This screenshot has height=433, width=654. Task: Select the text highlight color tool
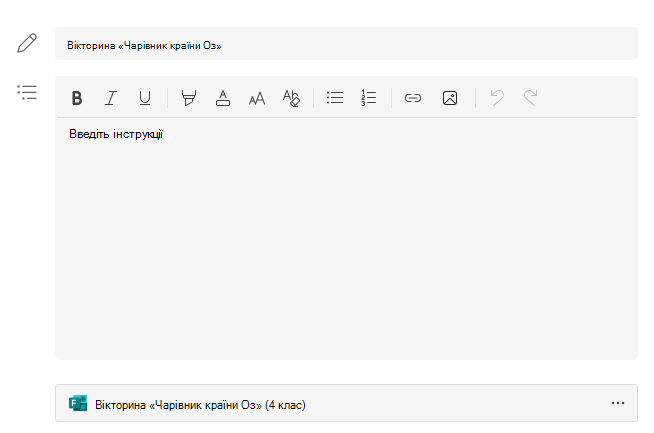[x=189, y=98]
